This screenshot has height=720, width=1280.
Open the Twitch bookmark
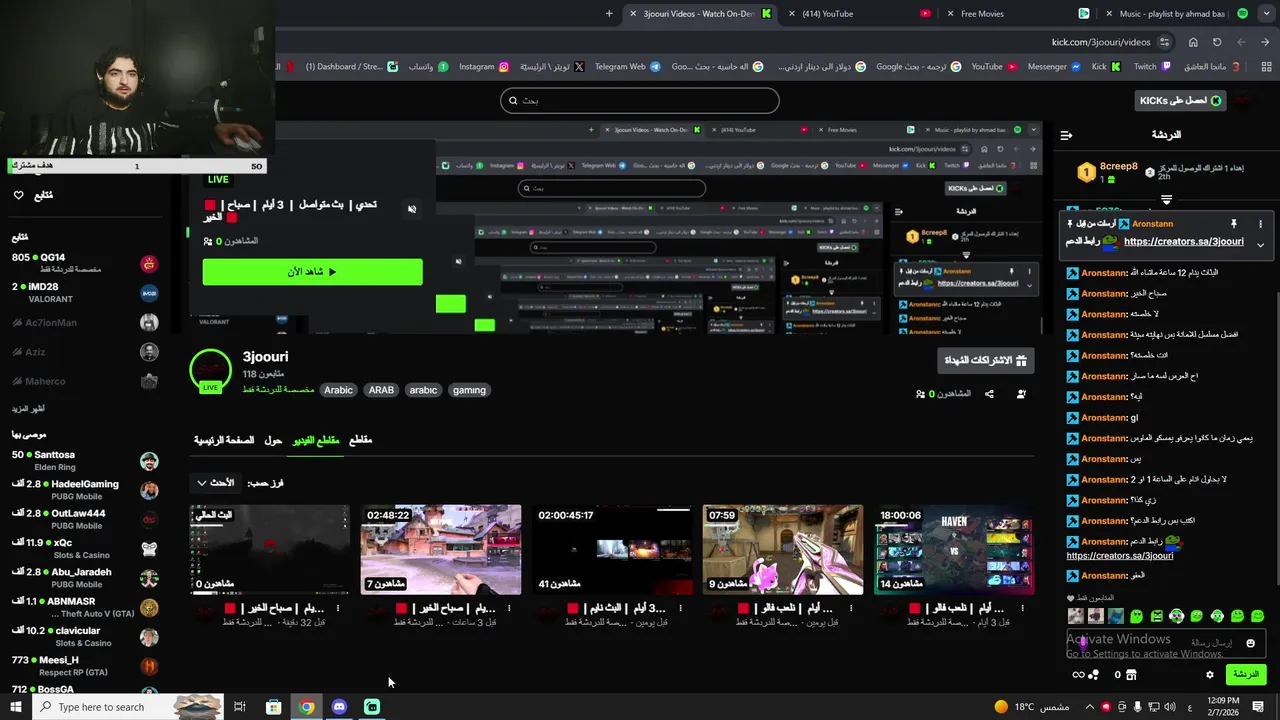point(1152,67)
